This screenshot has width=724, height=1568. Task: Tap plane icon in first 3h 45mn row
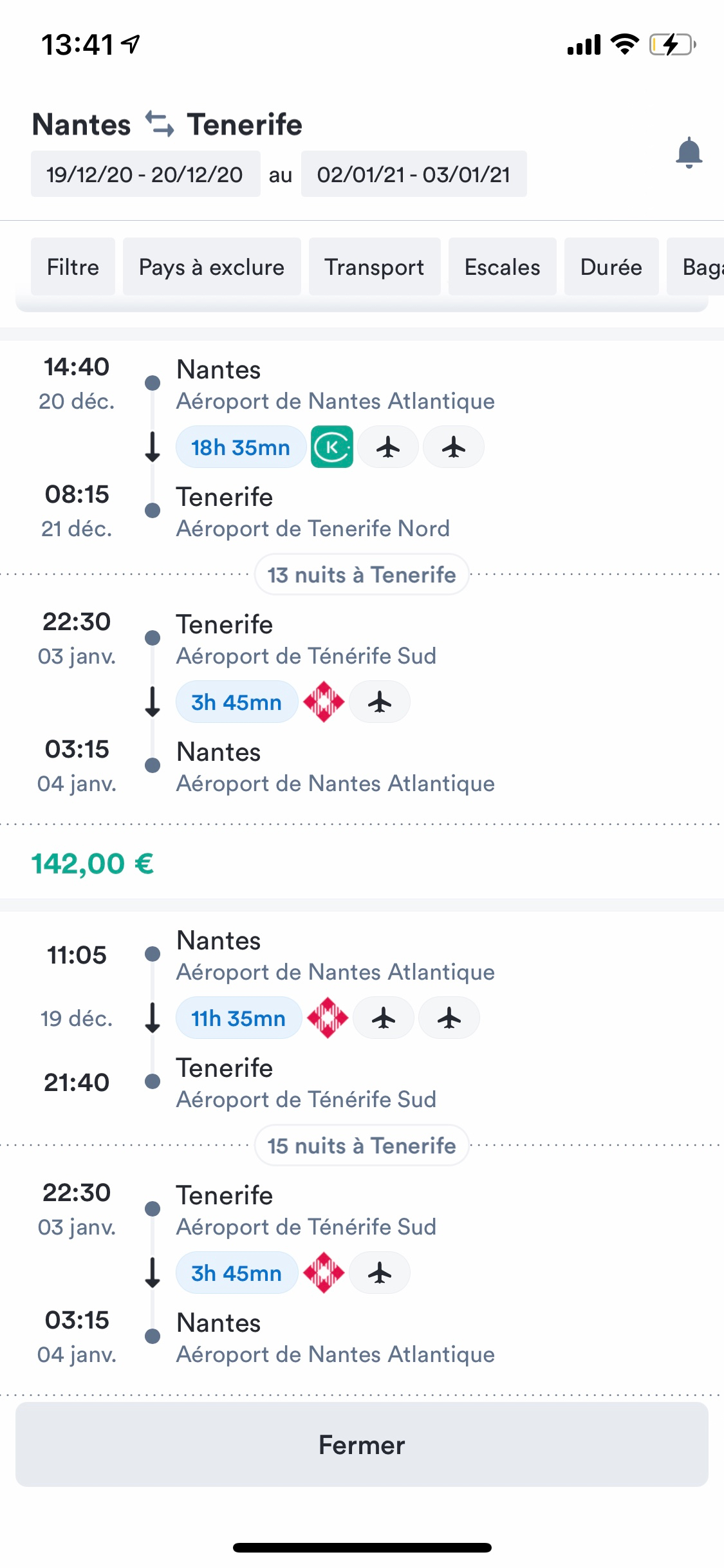coord(380,702)
